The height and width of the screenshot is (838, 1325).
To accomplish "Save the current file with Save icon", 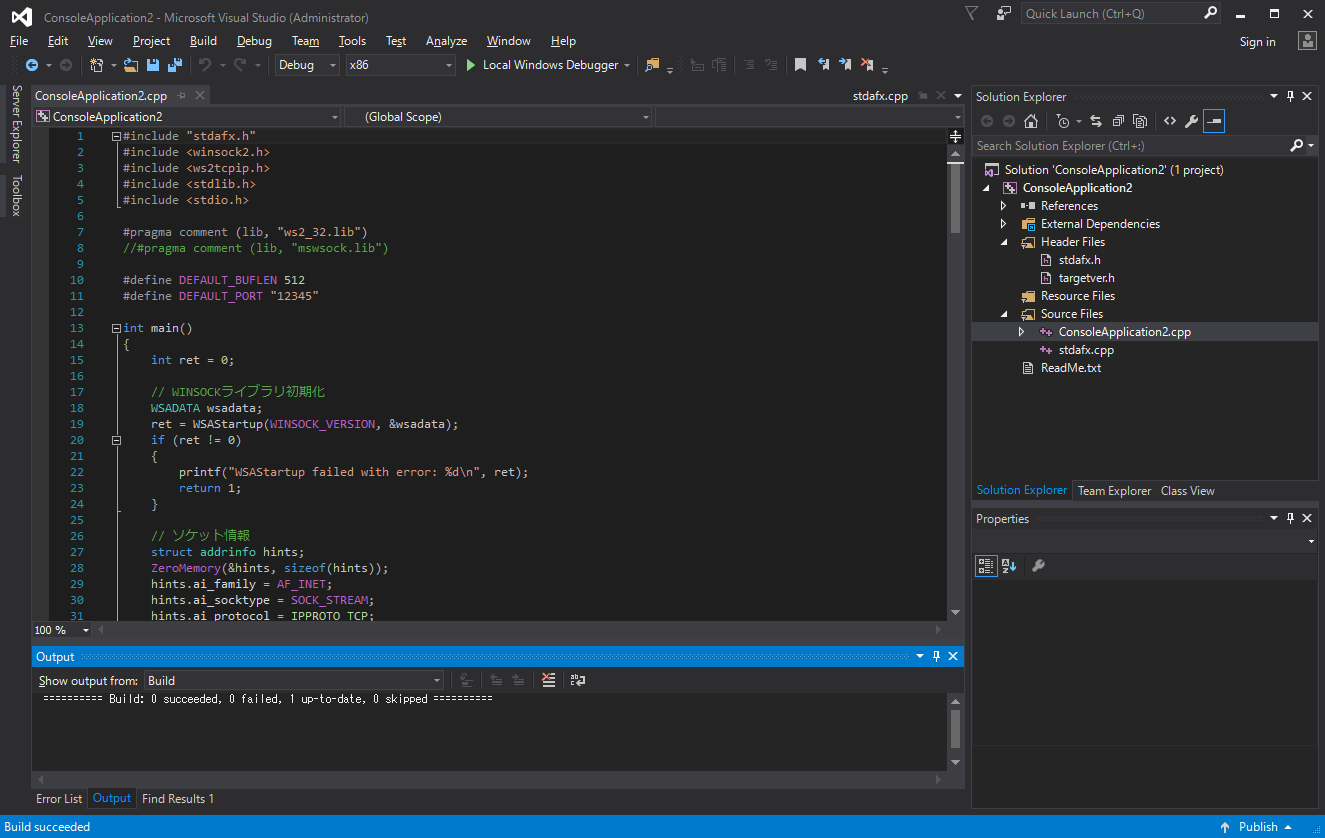I will [153, 65].
